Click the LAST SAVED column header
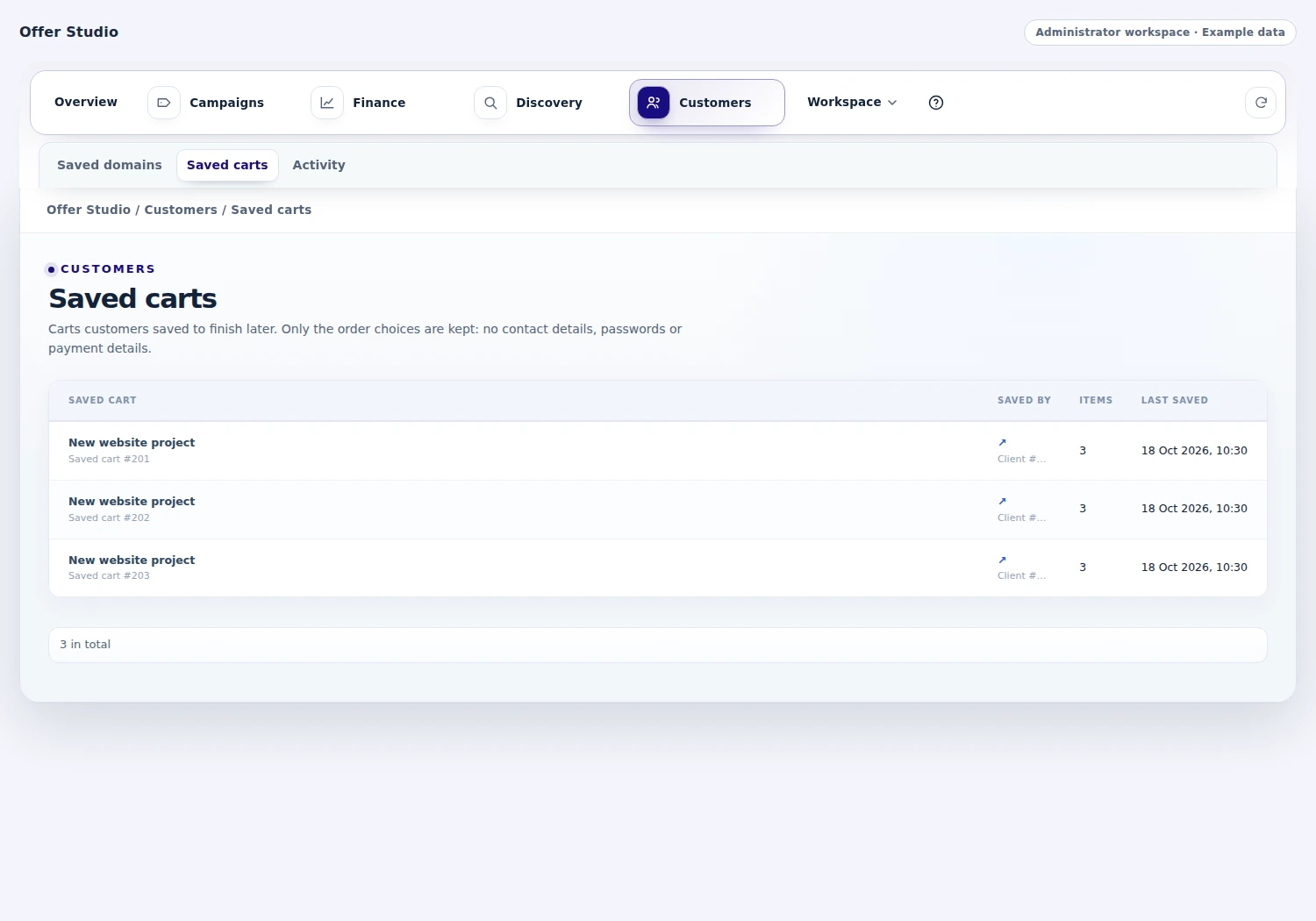1316x921 pixels. (1175, 400)
